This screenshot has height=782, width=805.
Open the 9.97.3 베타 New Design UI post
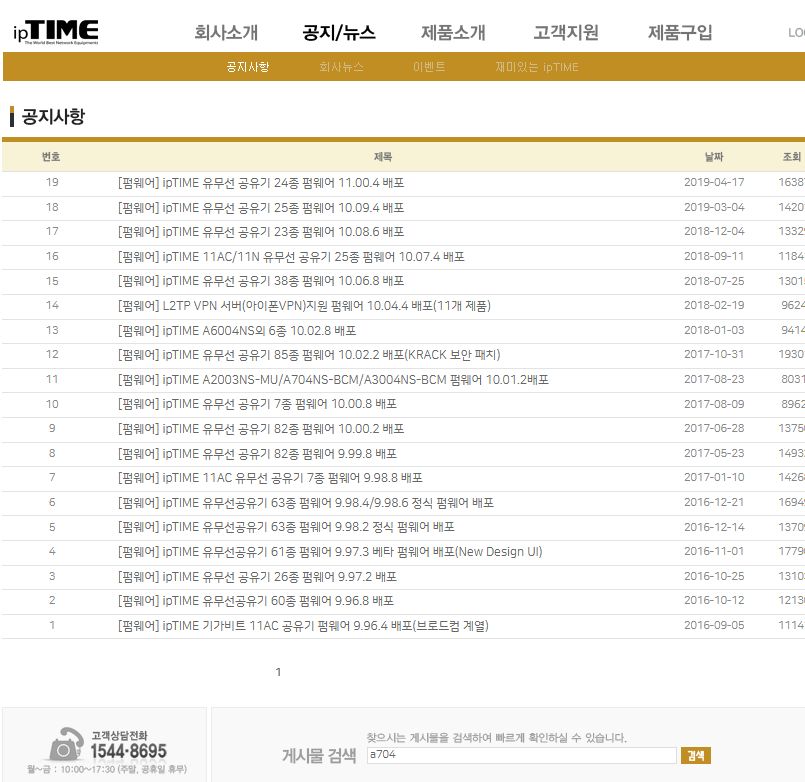[x=330, y=551]
